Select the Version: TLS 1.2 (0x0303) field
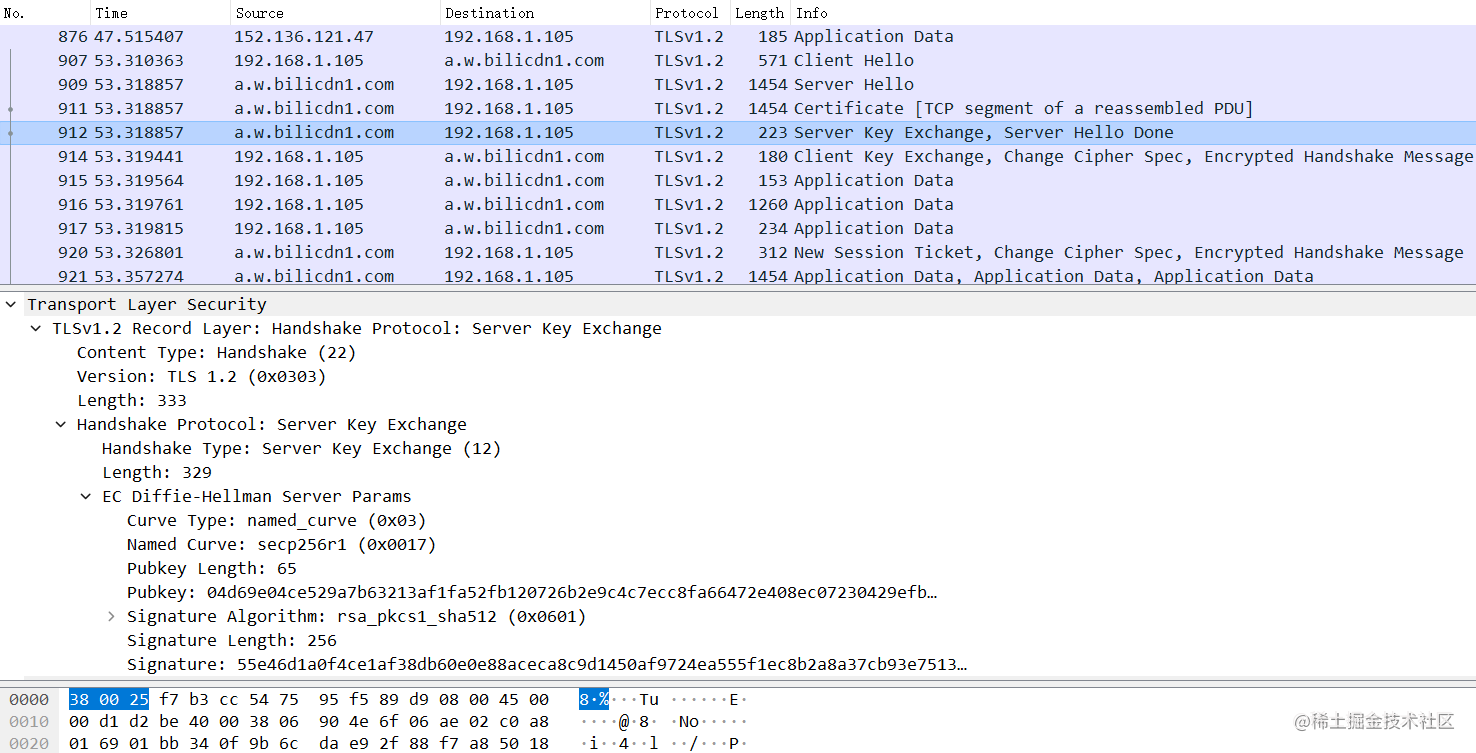Screen dimensions: 1476x753 pos(201,376)
